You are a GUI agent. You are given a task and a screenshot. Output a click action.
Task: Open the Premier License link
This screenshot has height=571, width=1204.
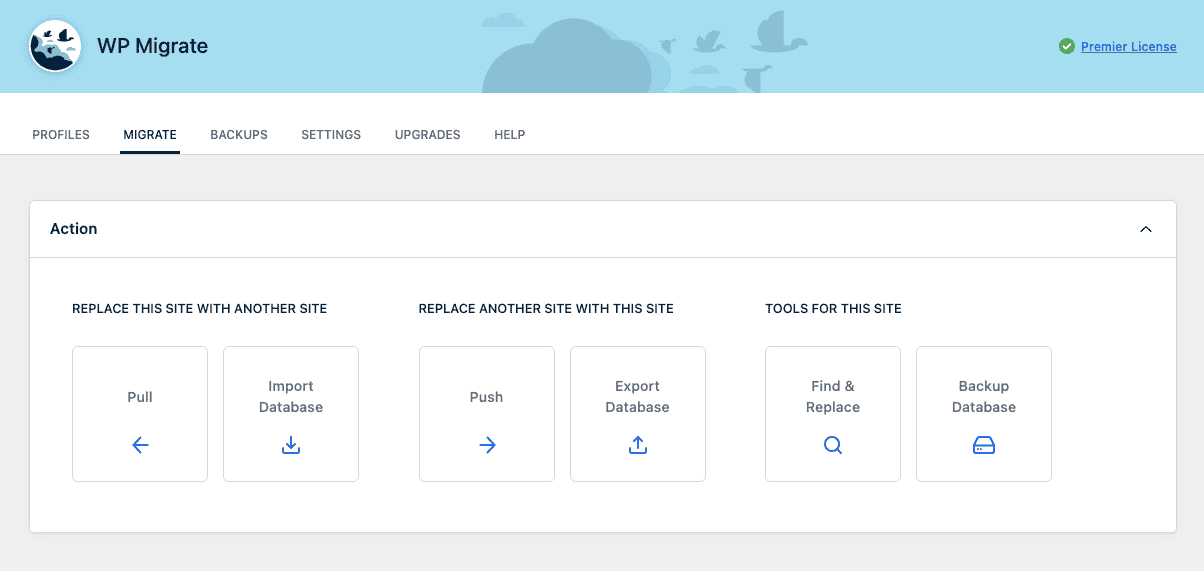1128,47
